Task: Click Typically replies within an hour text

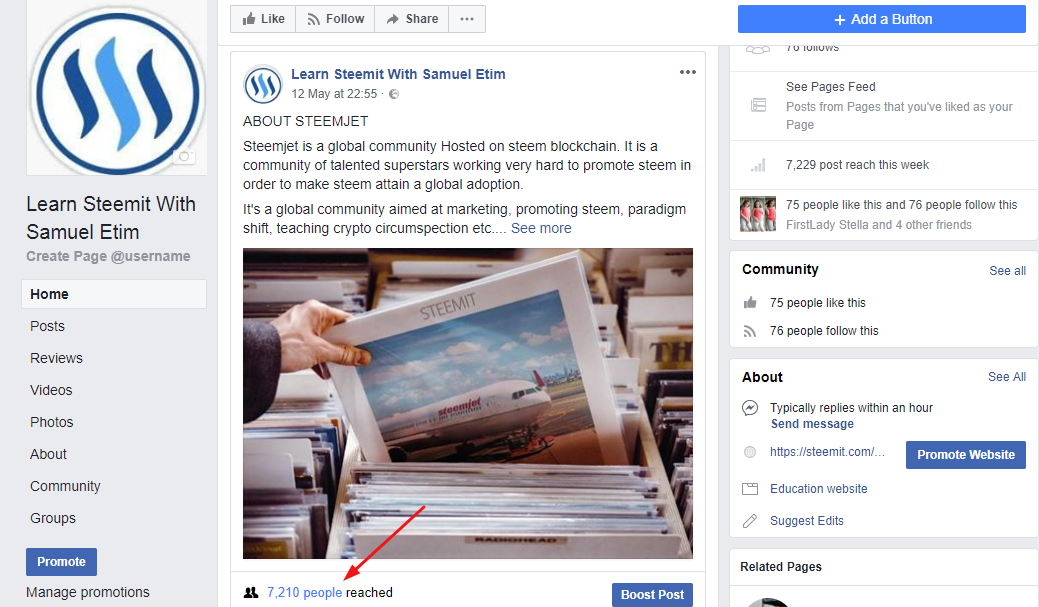Action: (851, 408)
